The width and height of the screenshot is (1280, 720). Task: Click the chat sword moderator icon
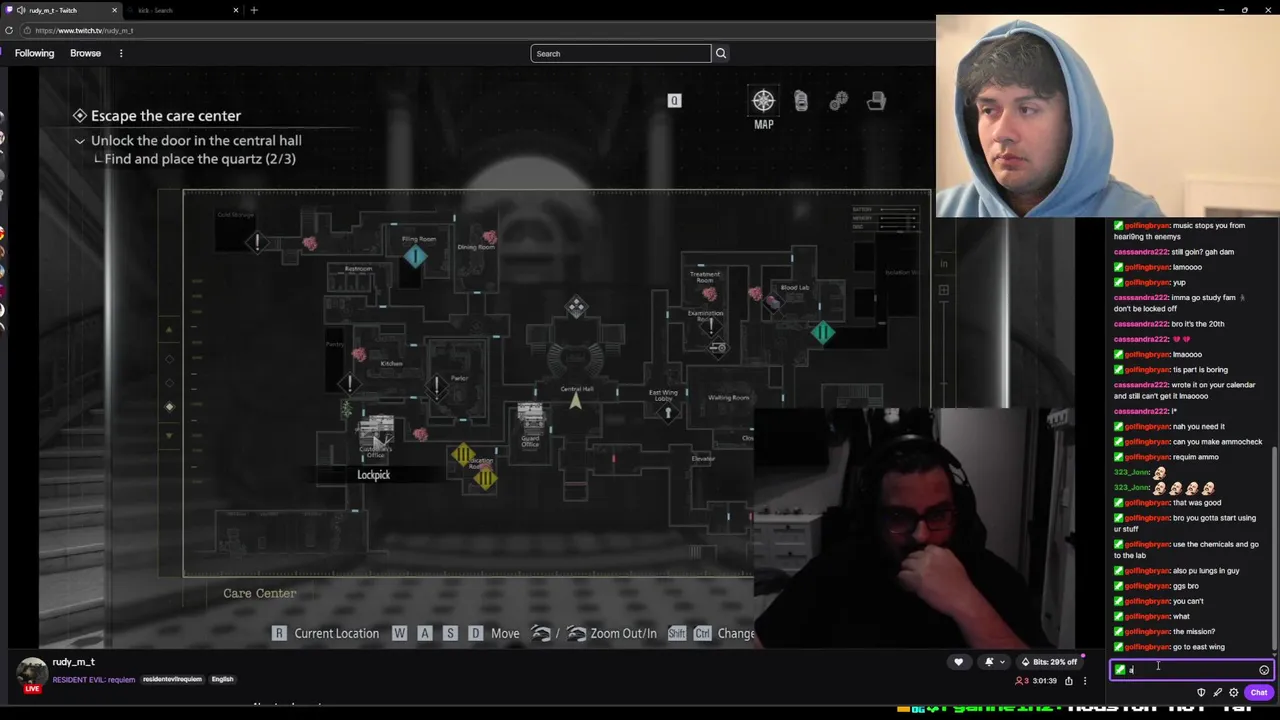click(1217, 692)
